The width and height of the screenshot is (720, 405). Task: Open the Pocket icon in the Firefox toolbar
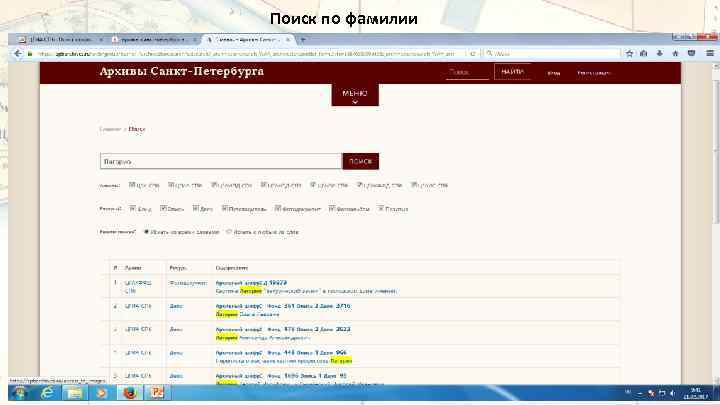[692, 53]
